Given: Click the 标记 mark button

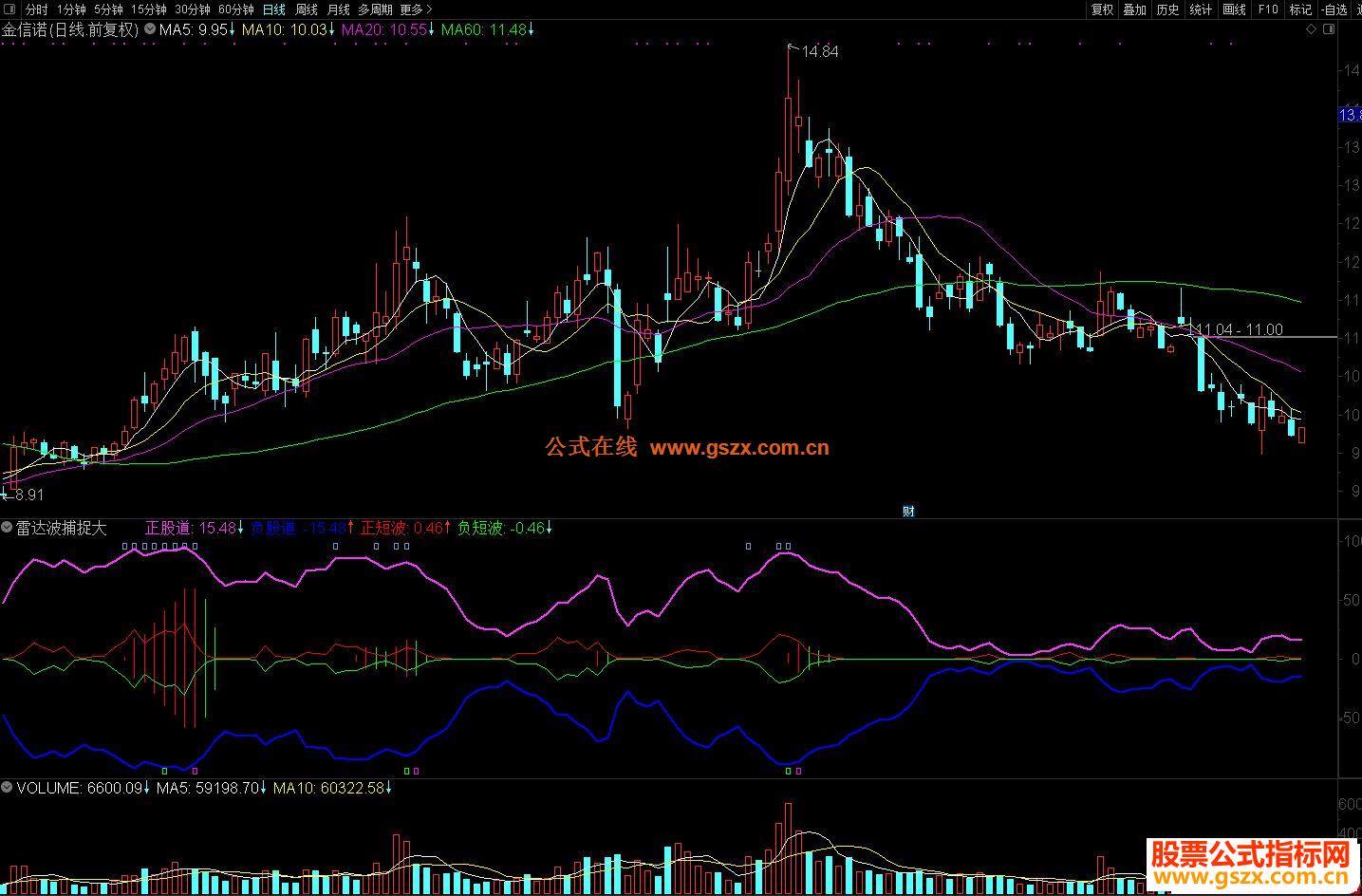Looking at the screenshot, I should coord(1300,9).
